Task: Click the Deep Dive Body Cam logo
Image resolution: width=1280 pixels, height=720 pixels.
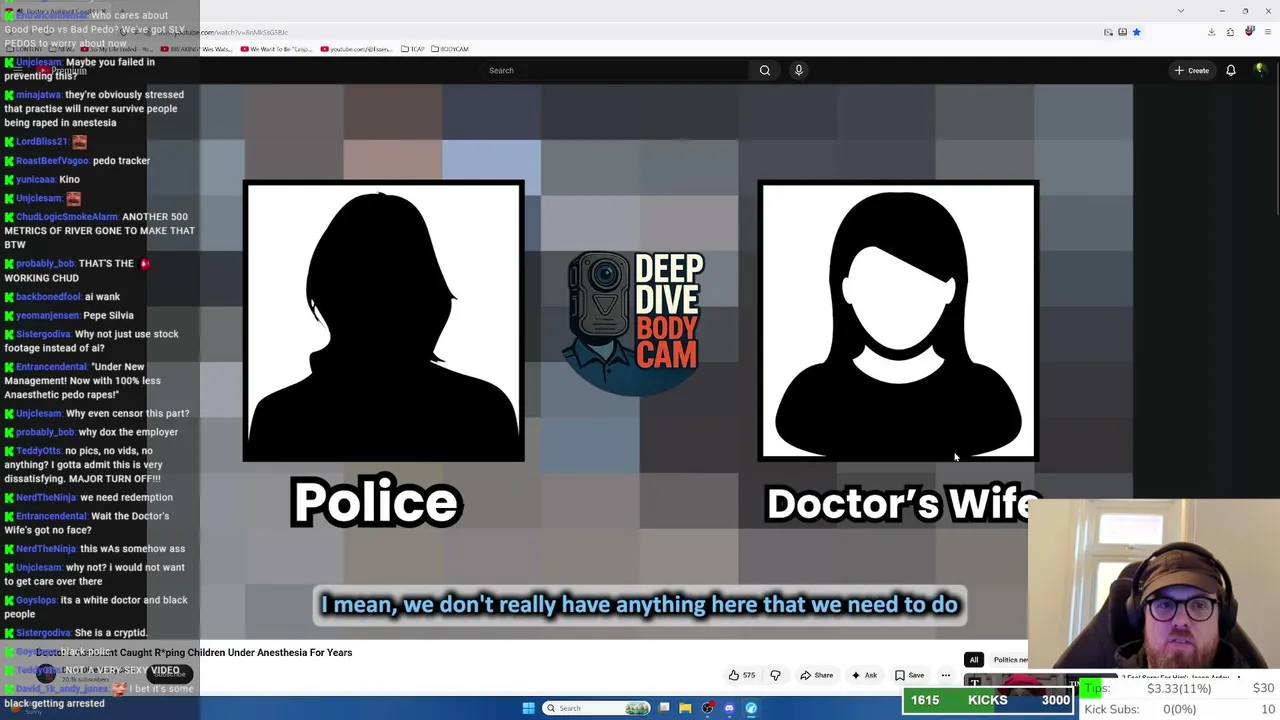Action: click(x=636, y=322)
